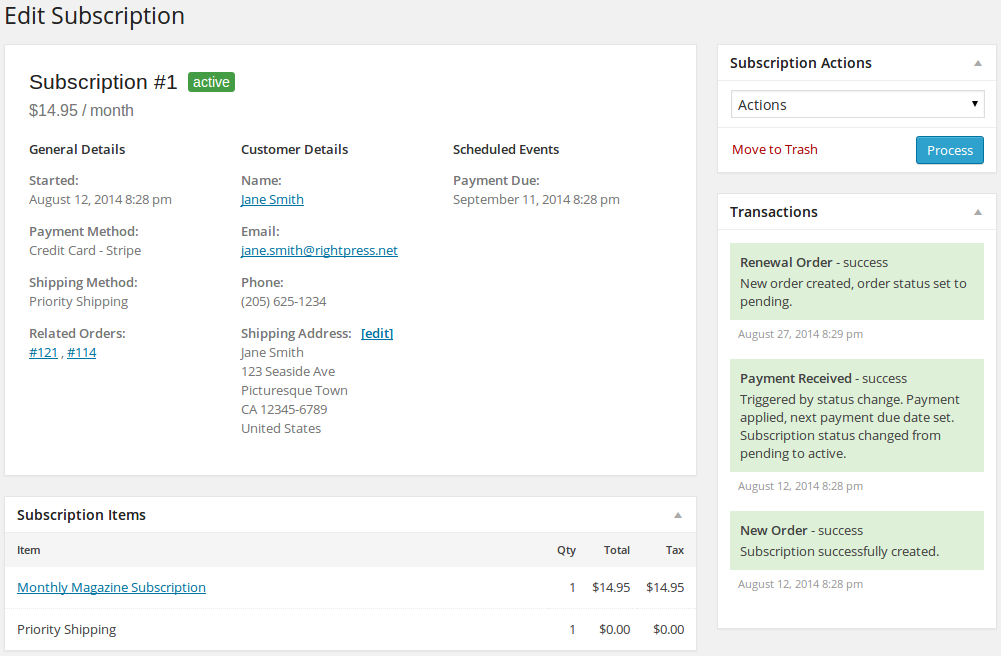This screenshot has width=1001, height=656.
Task: Click the jane.smith@rightpress.net email link
Action: pos(319,250)
